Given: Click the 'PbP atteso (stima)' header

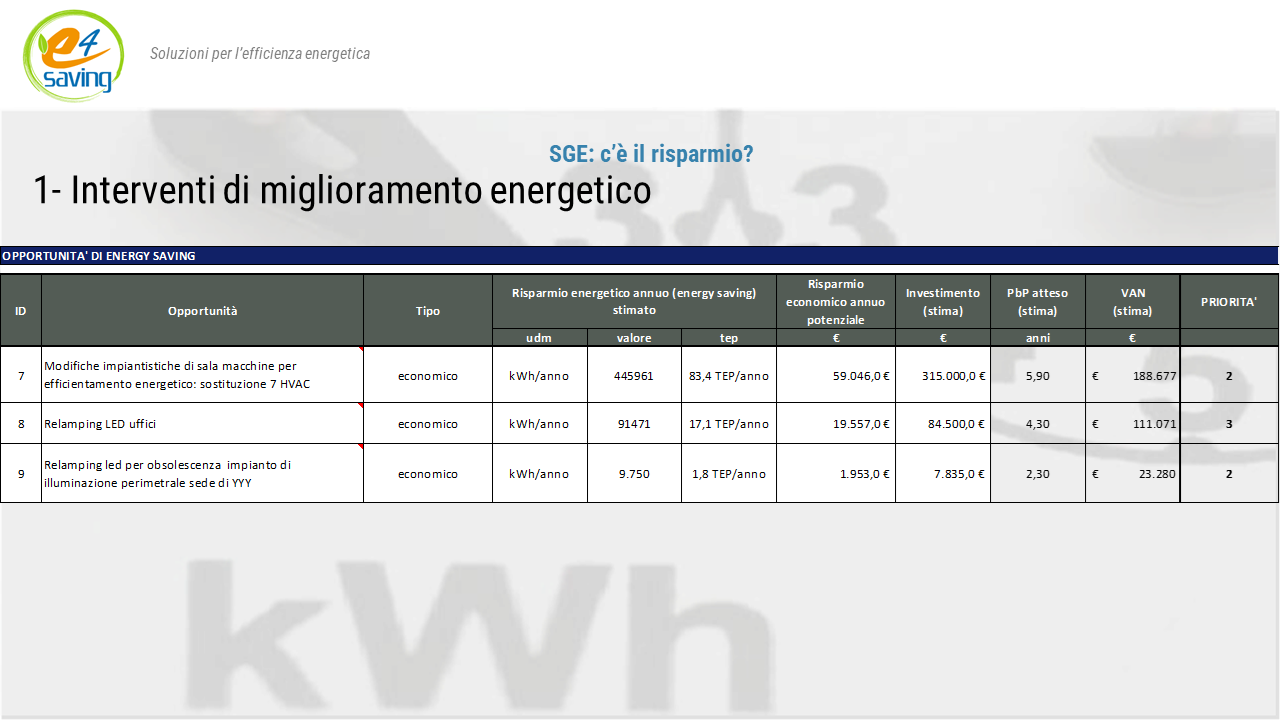Looking at the screenshot, I should [x=1038, y=302].
